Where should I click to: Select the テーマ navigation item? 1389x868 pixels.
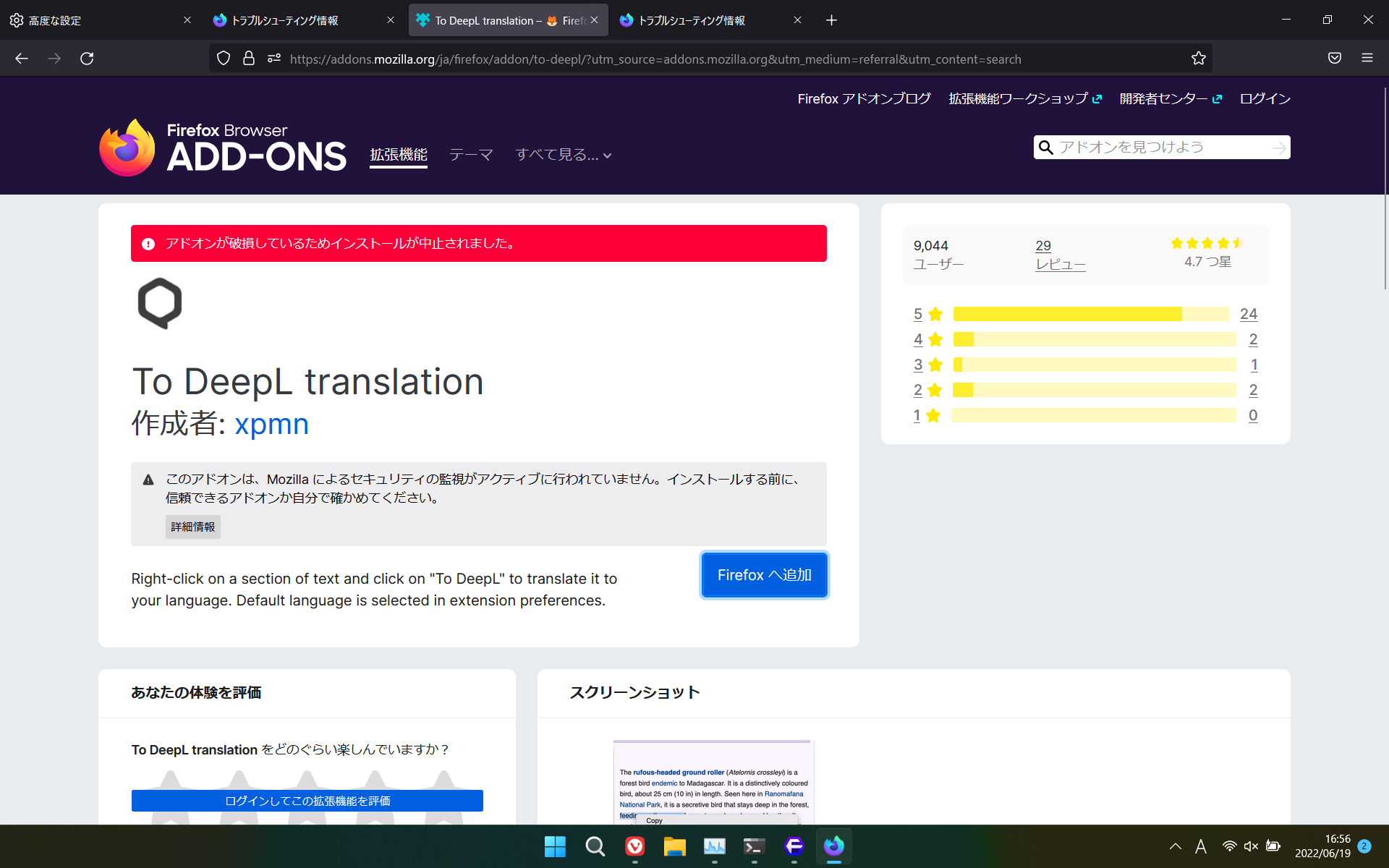471,155
